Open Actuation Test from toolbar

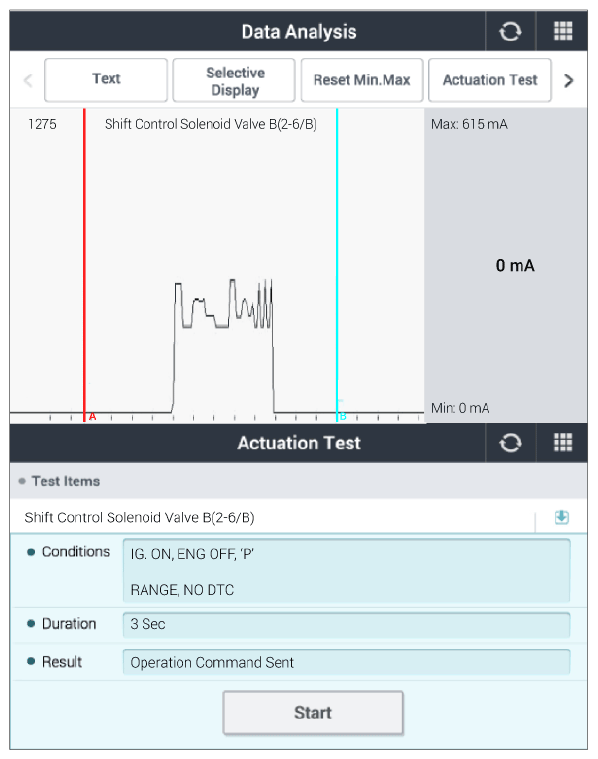pos(490,80)
